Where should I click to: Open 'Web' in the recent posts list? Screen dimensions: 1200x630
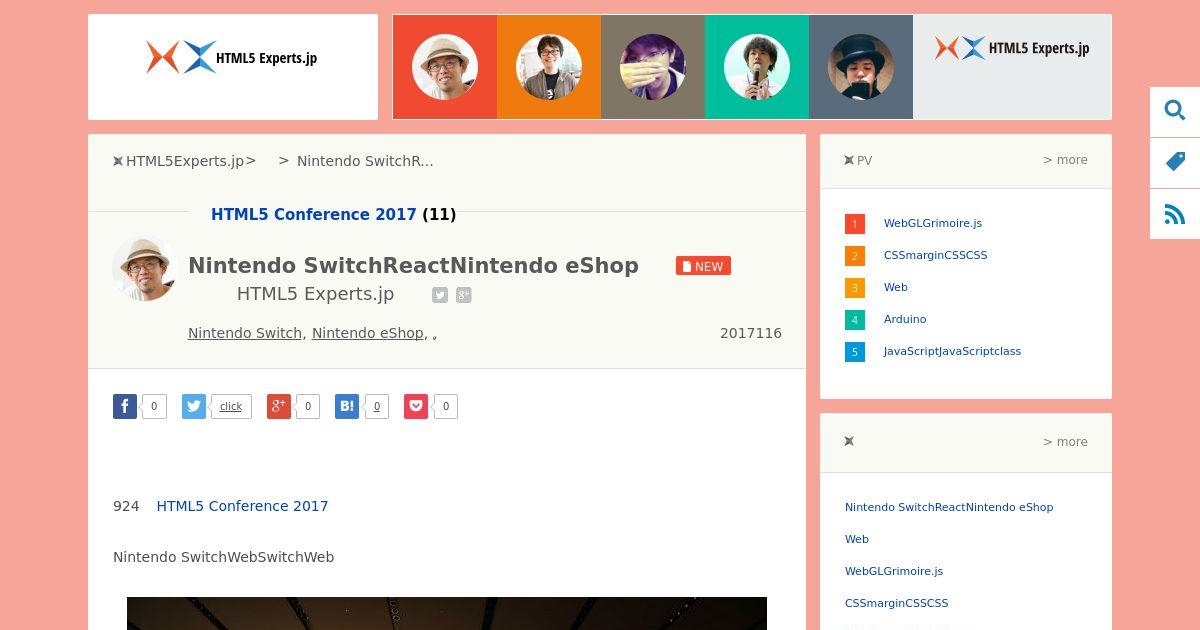coord(857,539)
